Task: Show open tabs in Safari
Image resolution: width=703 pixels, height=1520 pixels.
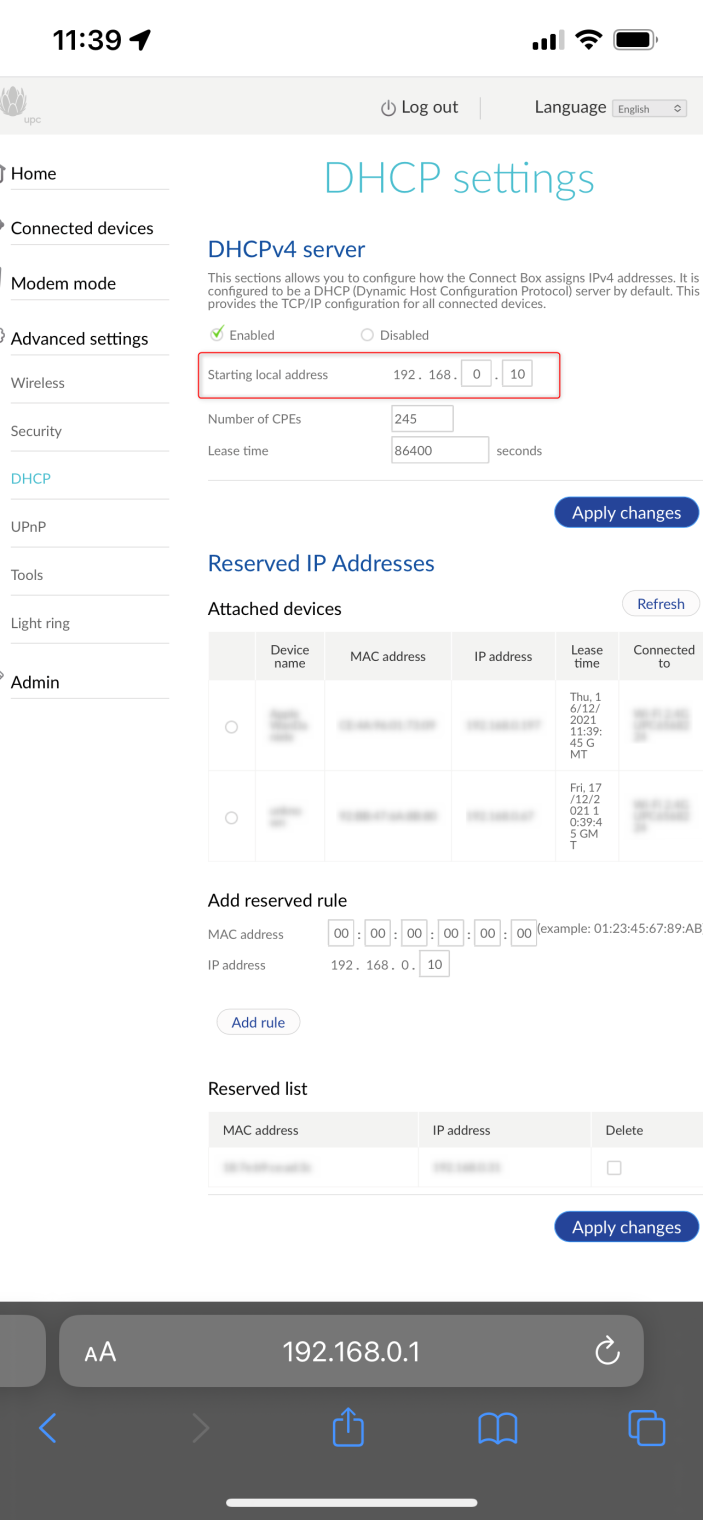Action: (x=646, y=1428)
